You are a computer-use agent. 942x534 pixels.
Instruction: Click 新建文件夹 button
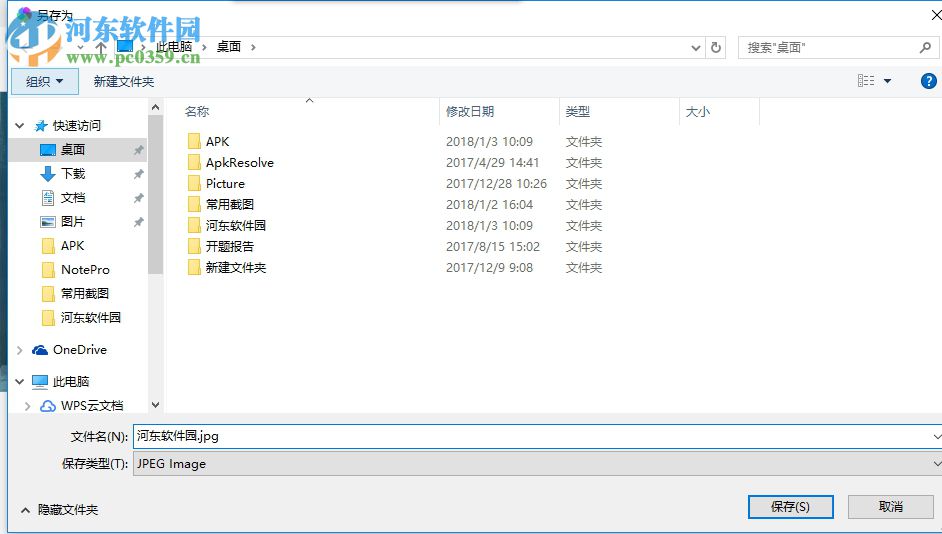pos(124,81)
